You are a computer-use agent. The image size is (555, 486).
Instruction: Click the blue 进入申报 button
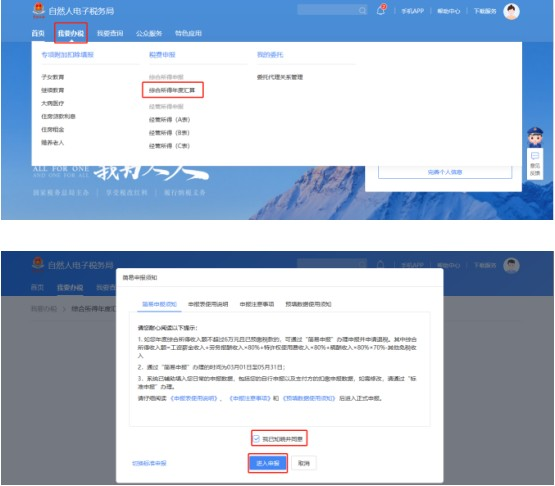click(x=268, y=463)
